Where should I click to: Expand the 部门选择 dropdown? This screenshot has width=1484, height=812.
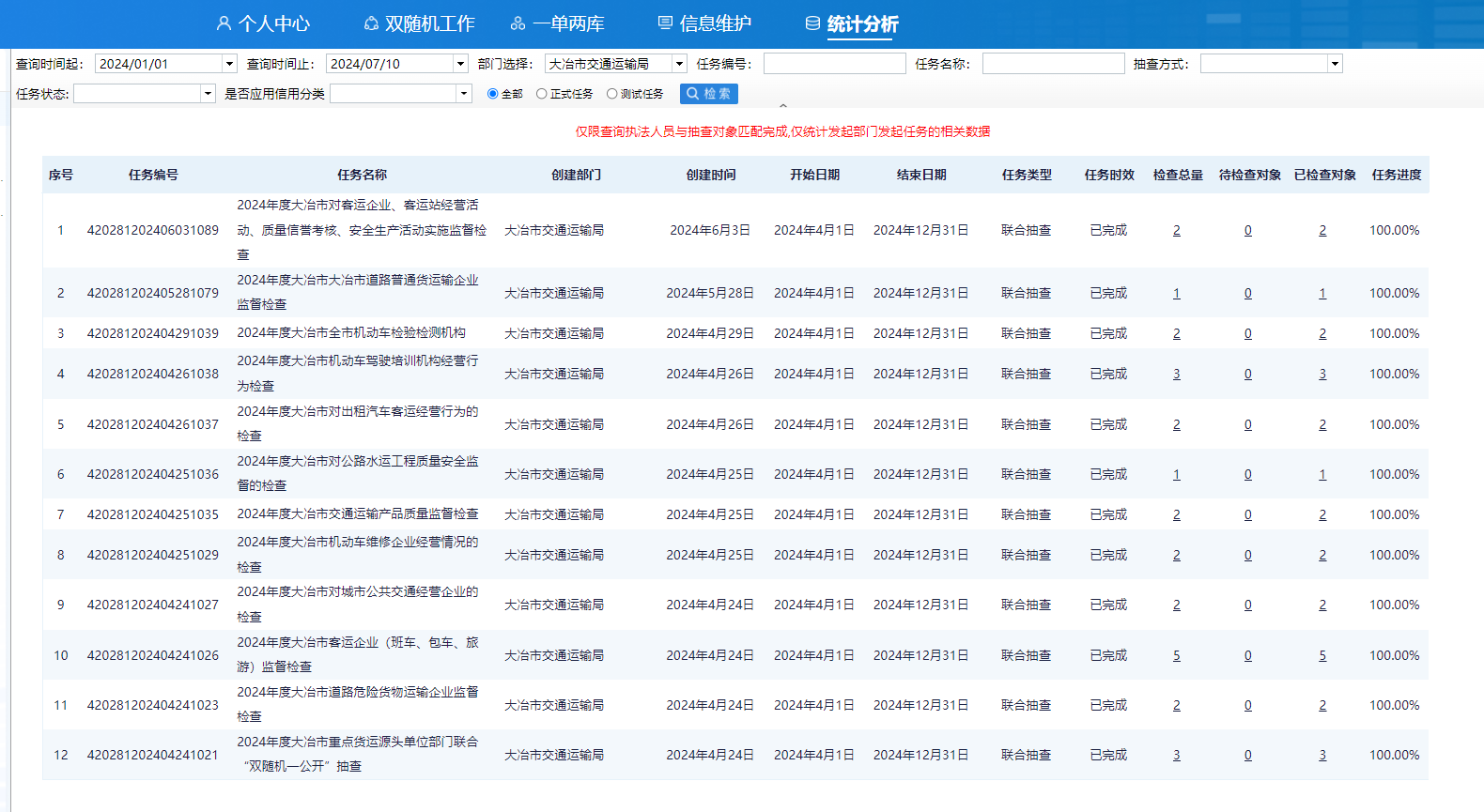coord(679,64)
